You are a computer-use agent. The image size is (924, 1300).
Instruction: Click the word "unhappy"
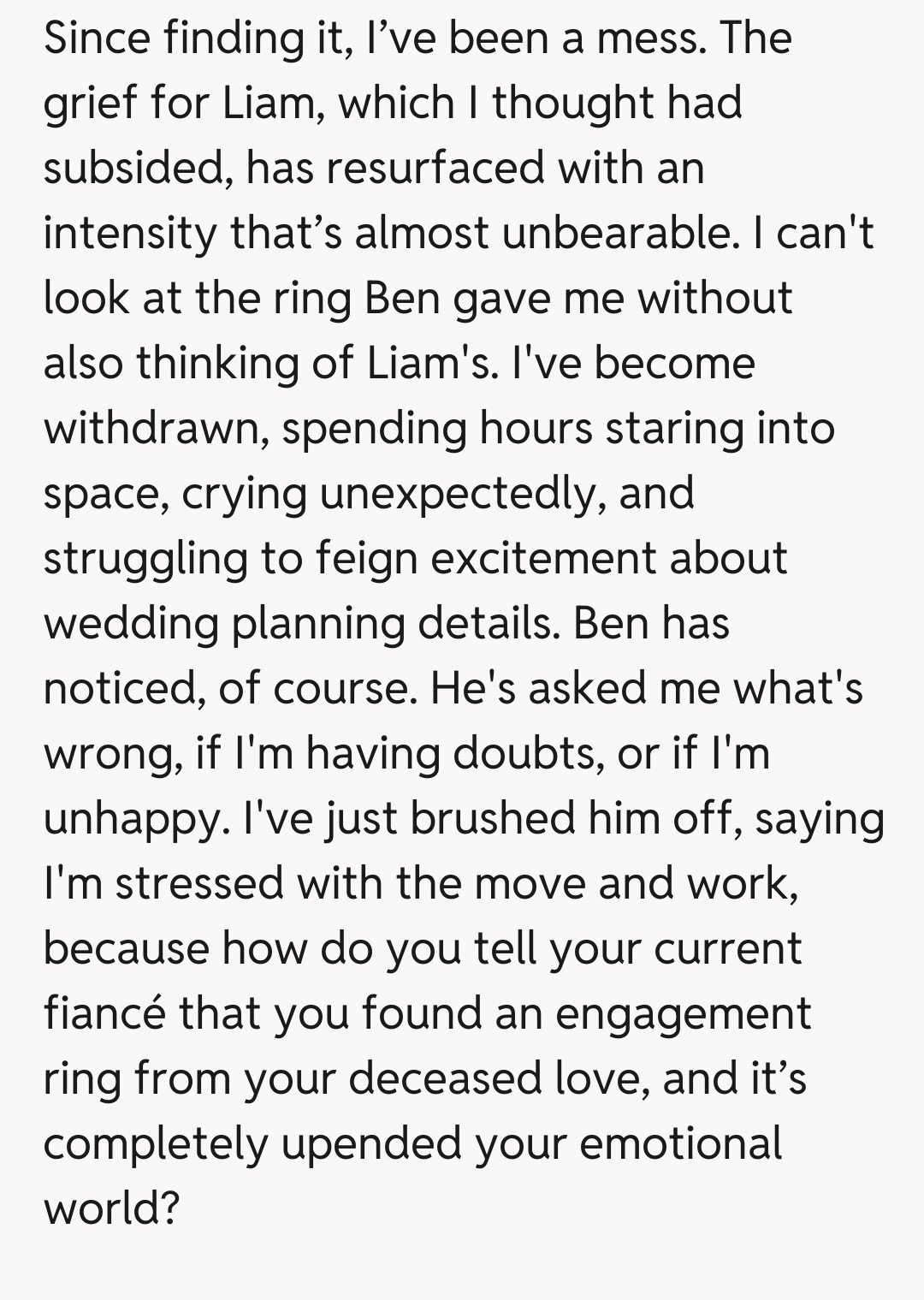[x=136, y=819]
